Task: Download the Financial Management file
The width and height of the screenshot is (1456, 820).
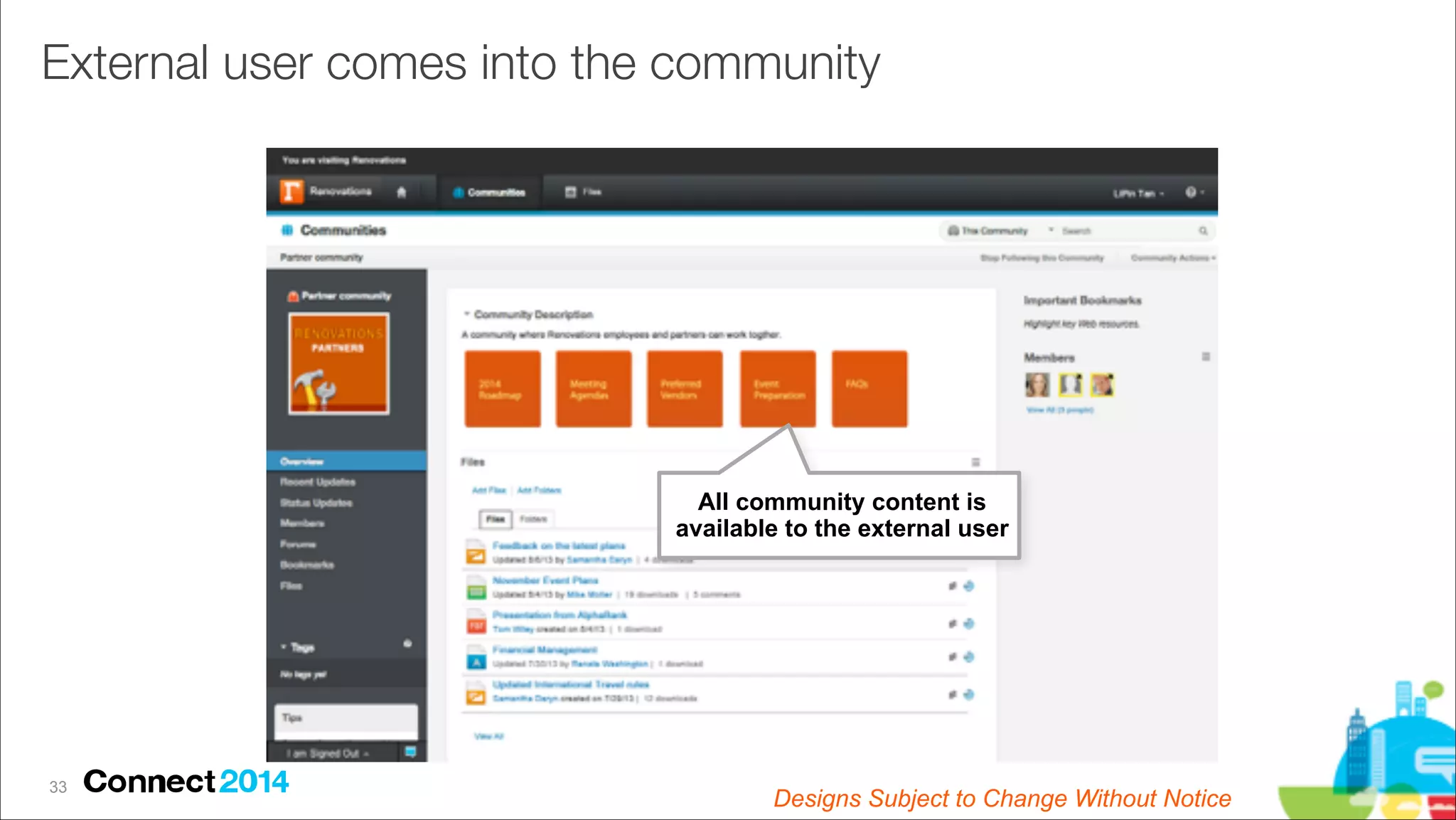Action: (968, 656)
